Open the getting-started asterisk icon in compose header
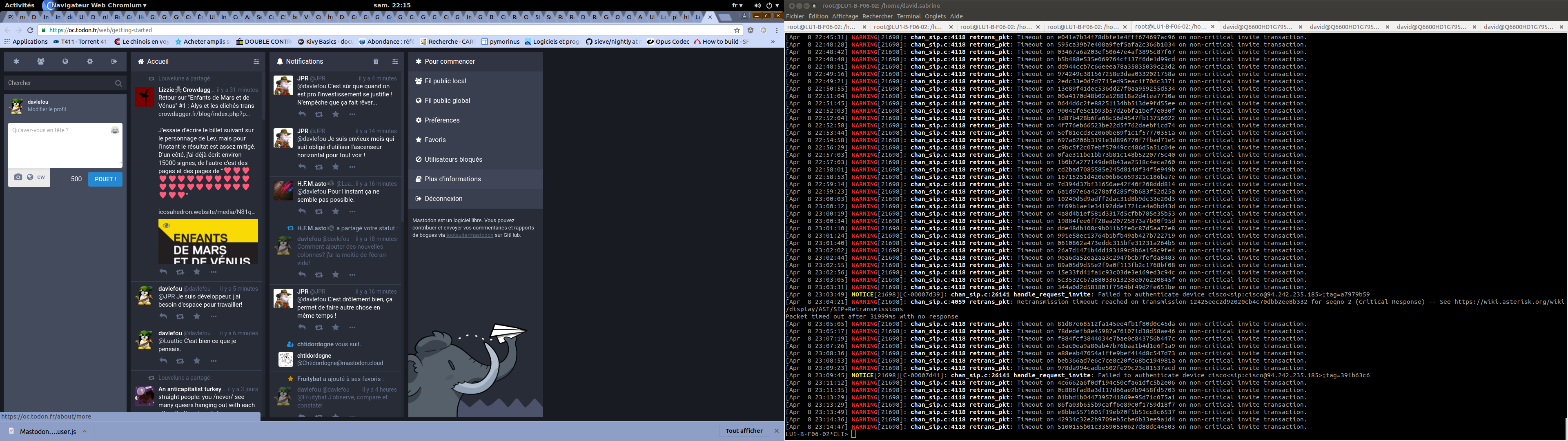This screenshot has width=1568, height=441. click(16, 62)
